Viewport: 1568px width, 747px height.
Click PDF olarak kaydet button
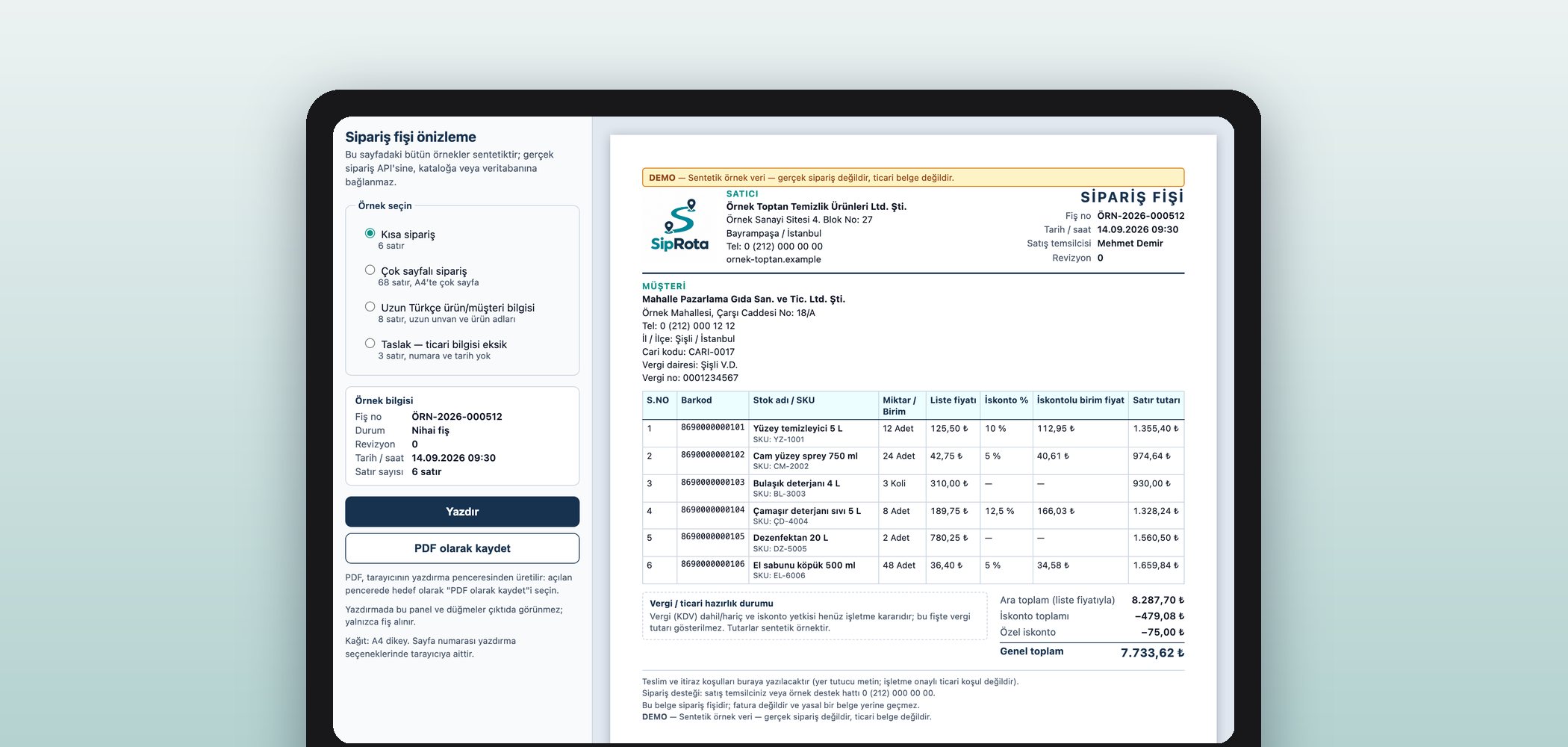(462, 548)
